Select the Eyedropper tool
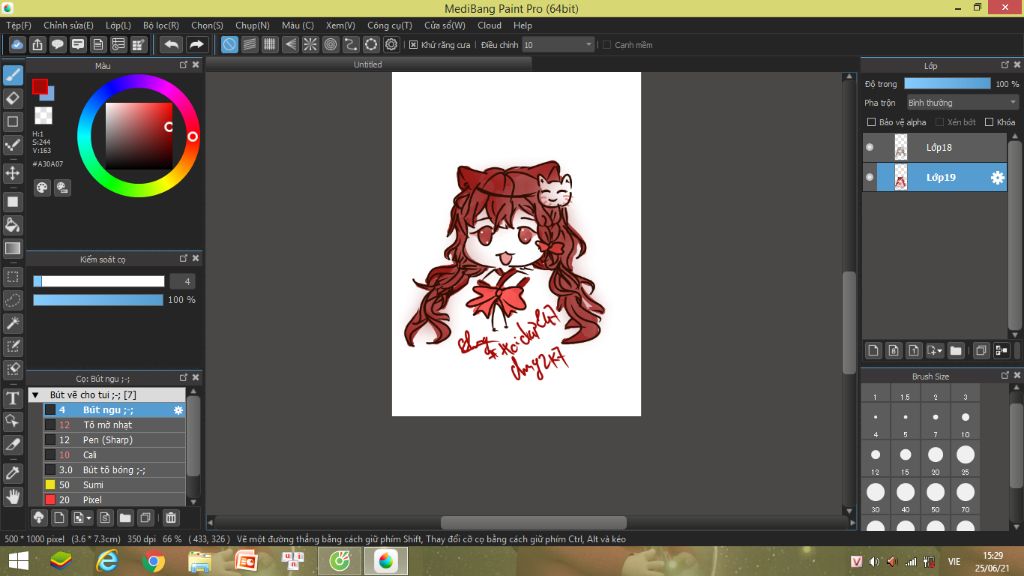Image resolution: width=1024 pixels, height=576 pixels. click(x=12, y=473)
